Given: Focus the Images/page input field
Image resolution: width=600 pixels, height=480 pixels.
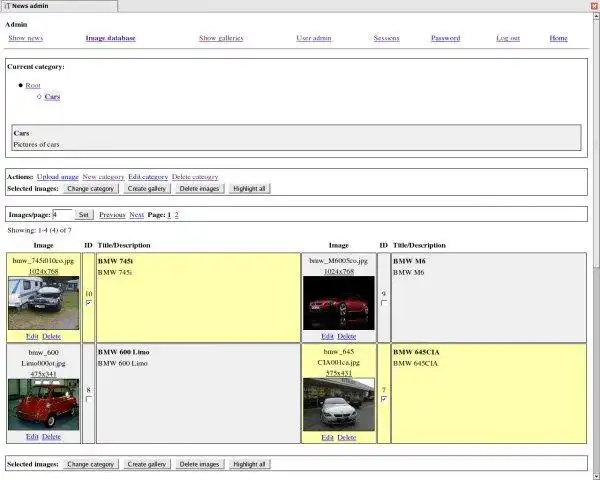Looking at the screenshot, I should [x=62, y=215].
